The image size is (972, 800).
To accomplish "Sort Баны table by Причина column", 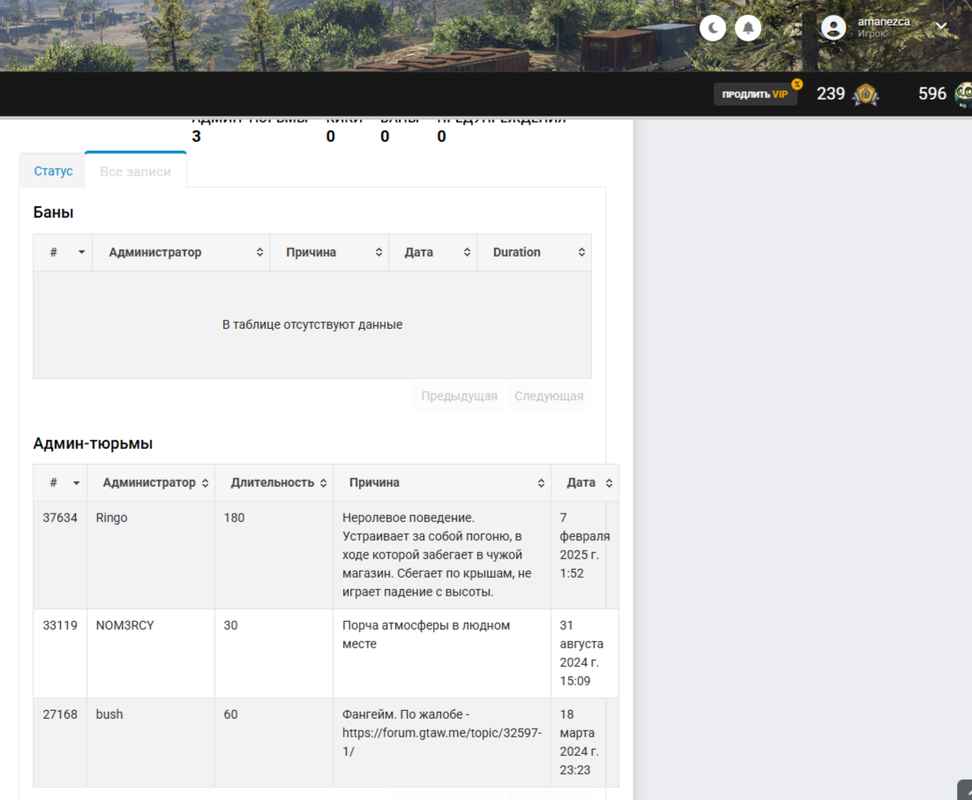I will (x=329, y=252).
